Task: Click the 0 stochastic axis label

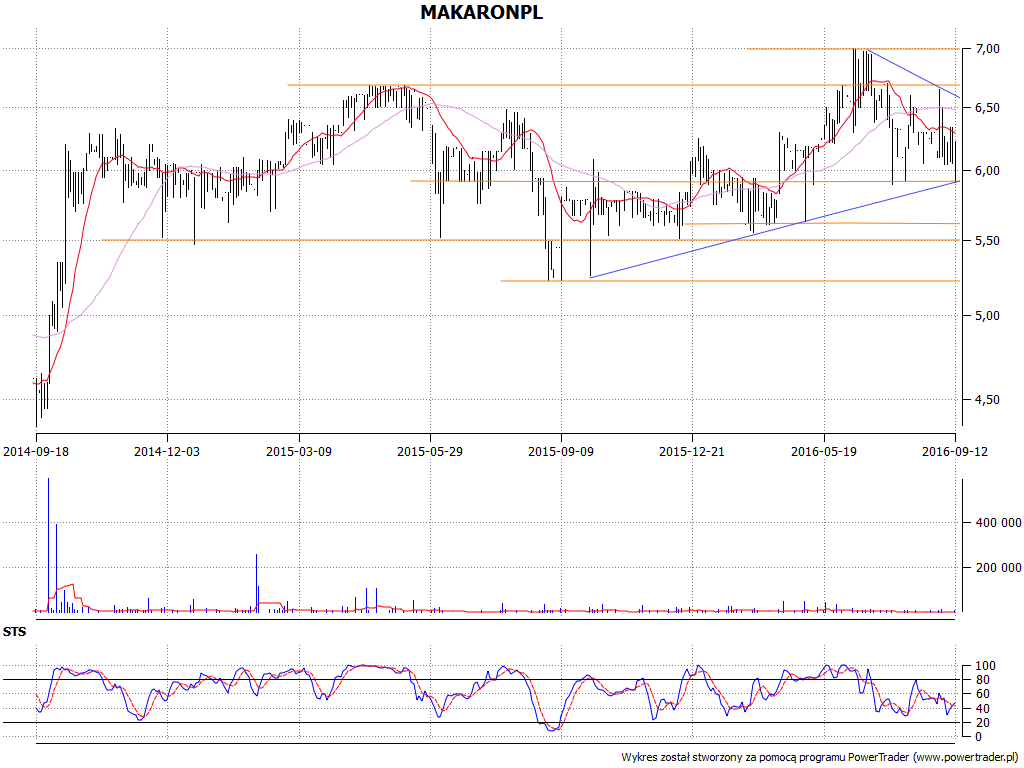Action: 979,737
